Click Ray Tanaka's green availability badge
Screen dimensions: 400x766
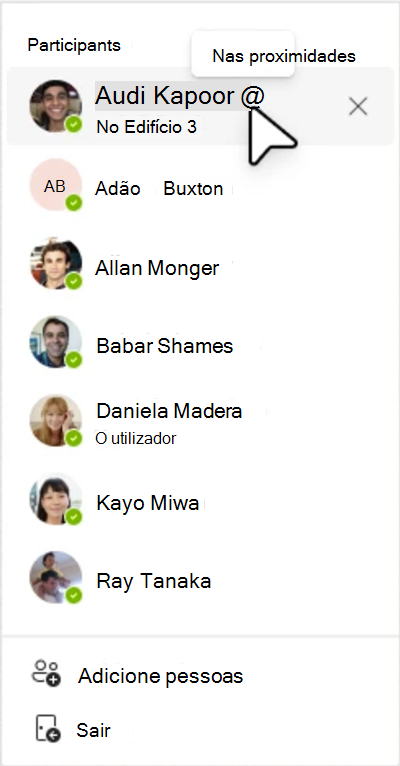click(74, 595)
